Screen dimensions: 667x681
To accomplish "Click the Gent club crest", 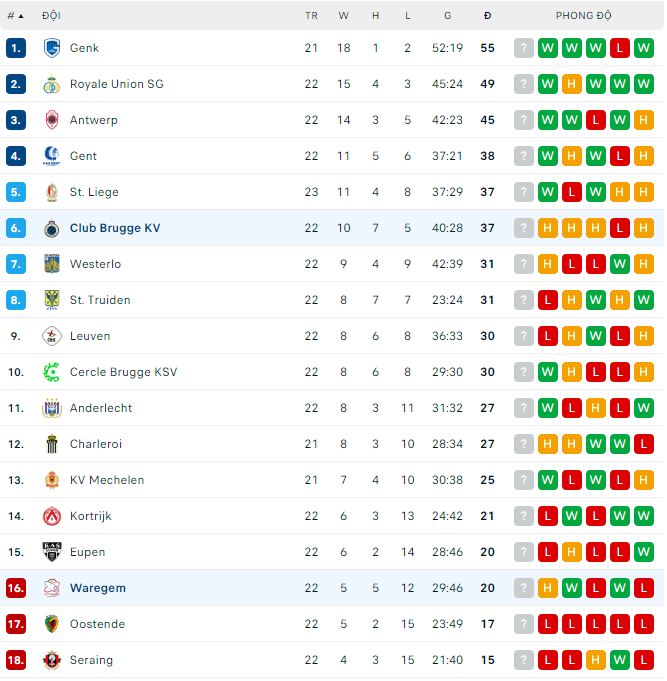I will click(x=52, y=156).
